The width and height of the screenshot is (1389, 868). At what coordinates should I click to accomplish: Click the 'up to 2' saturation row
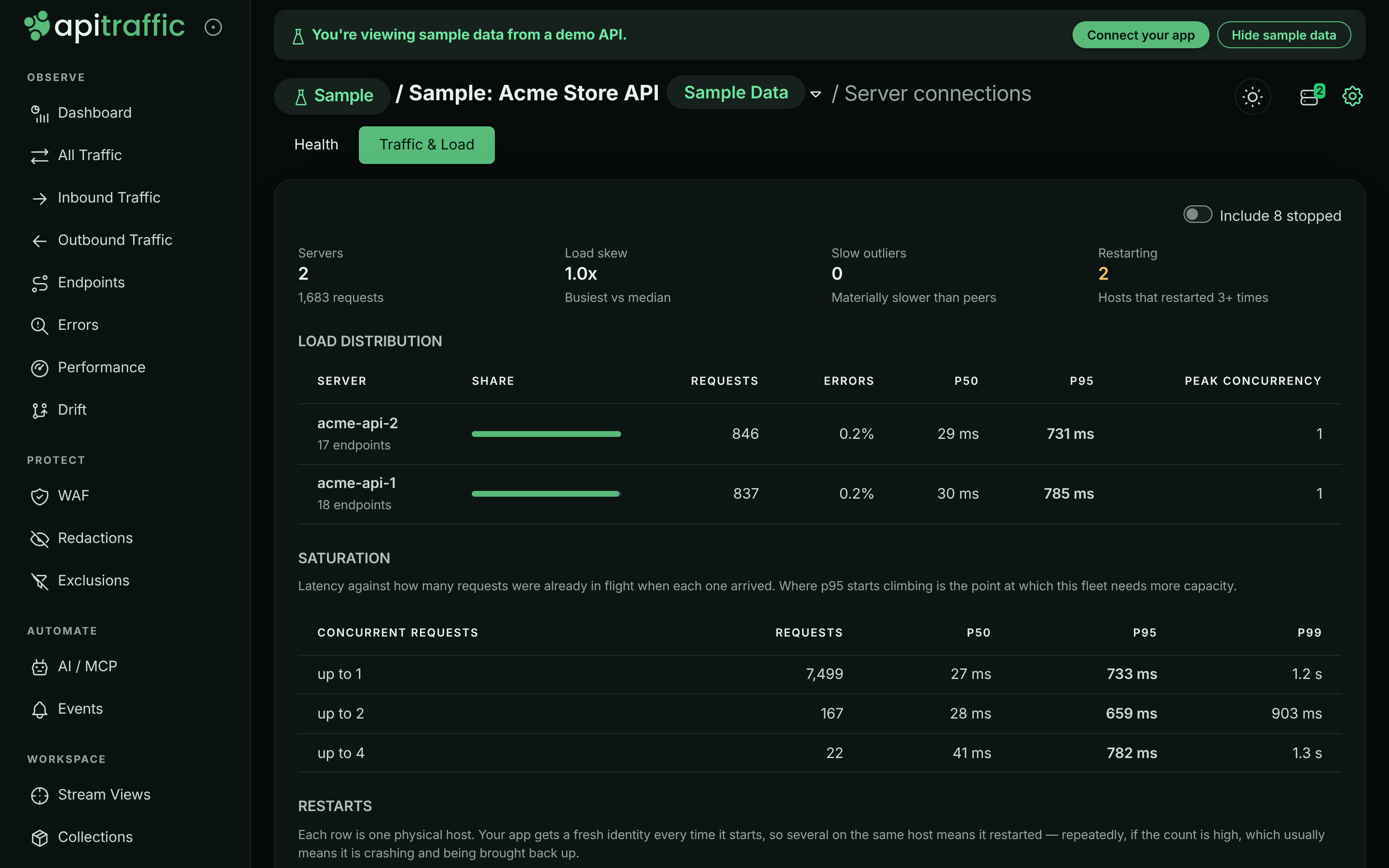[819, 714]
